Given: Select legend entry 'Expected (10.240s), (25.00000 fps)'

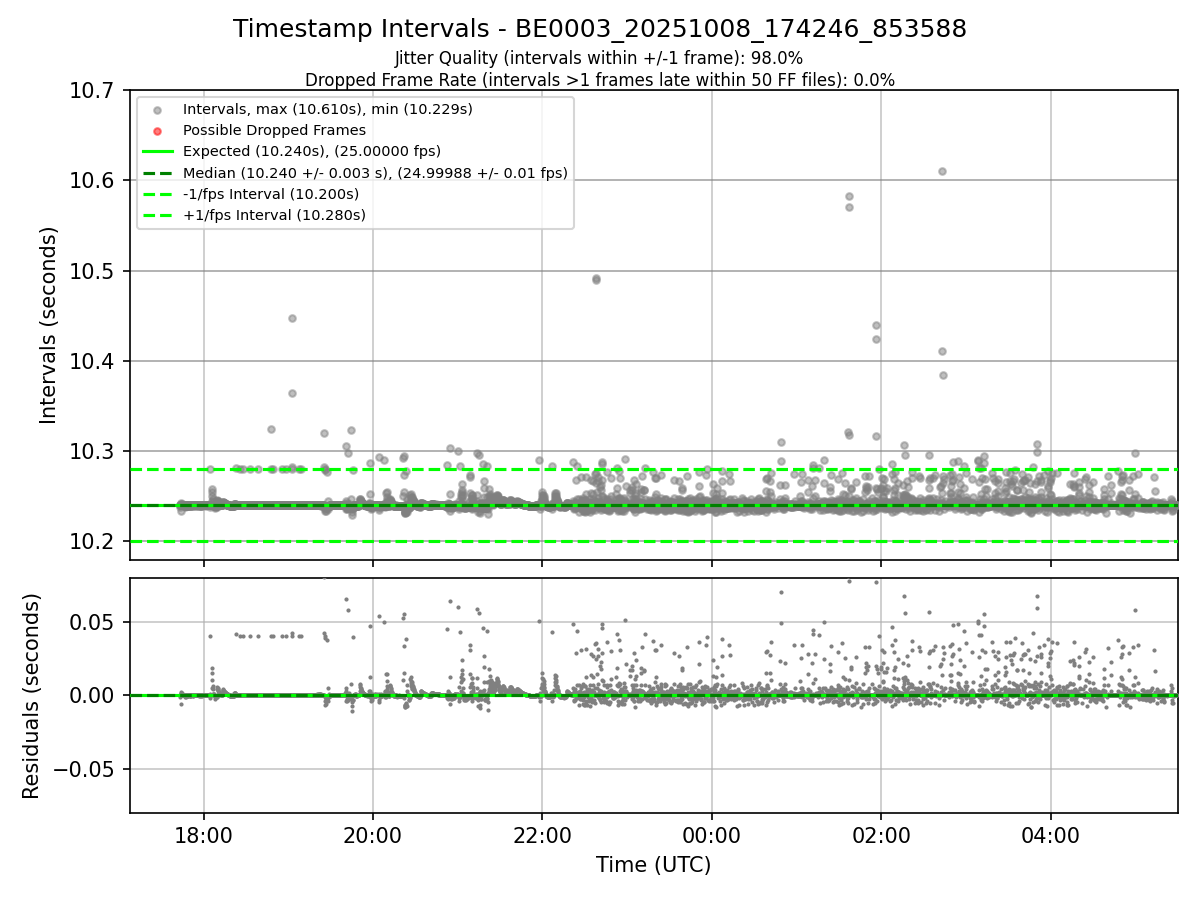Looking at the screenshot, I should pyautogui.click(x=312, y=151).
